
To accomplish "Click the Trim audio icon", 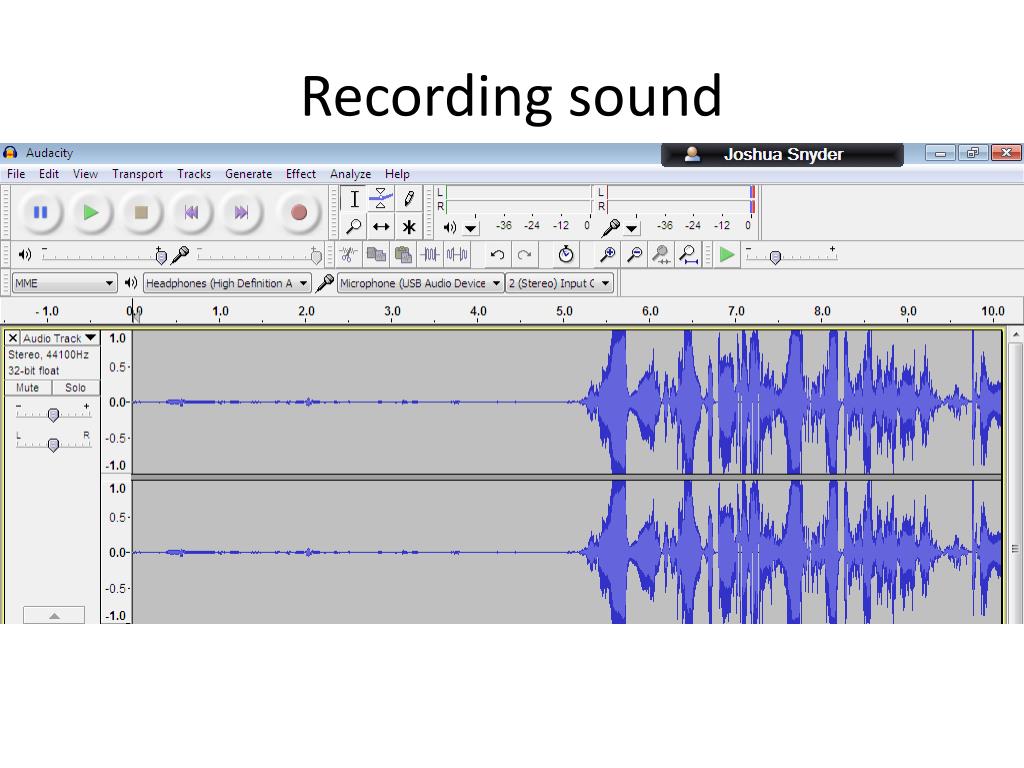I will pos(430,254).
